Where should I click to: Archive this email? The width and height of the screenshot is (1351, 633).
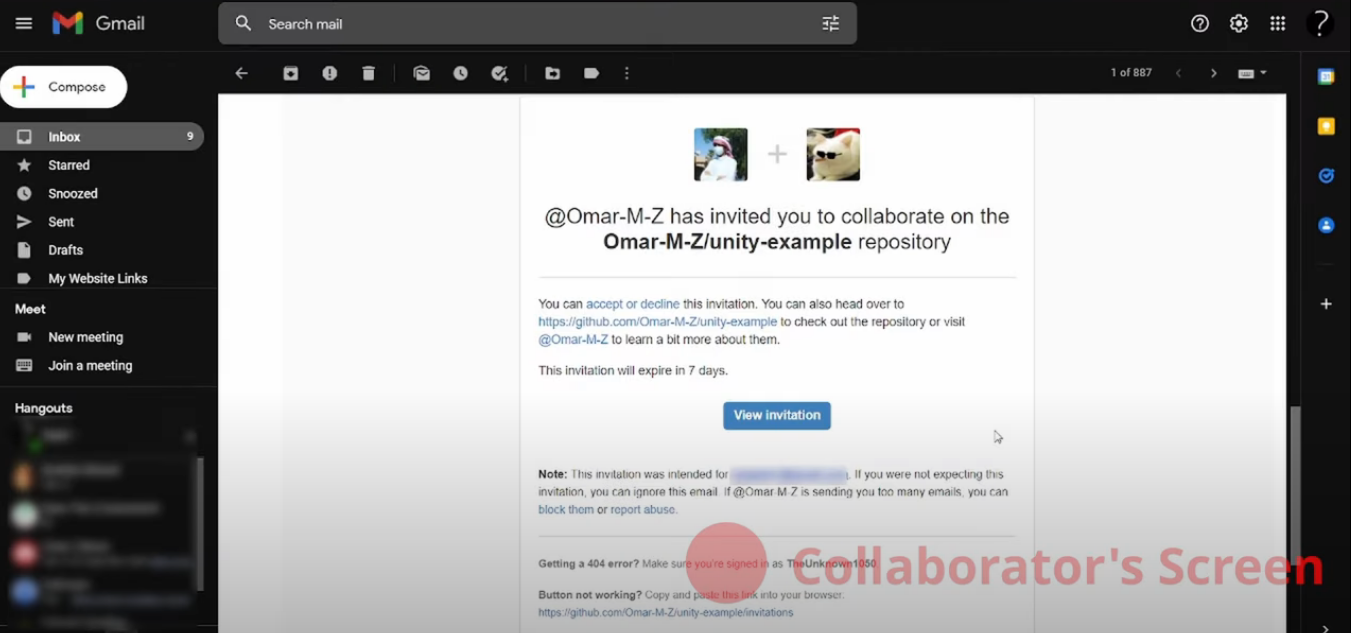(x=291, y=73)
